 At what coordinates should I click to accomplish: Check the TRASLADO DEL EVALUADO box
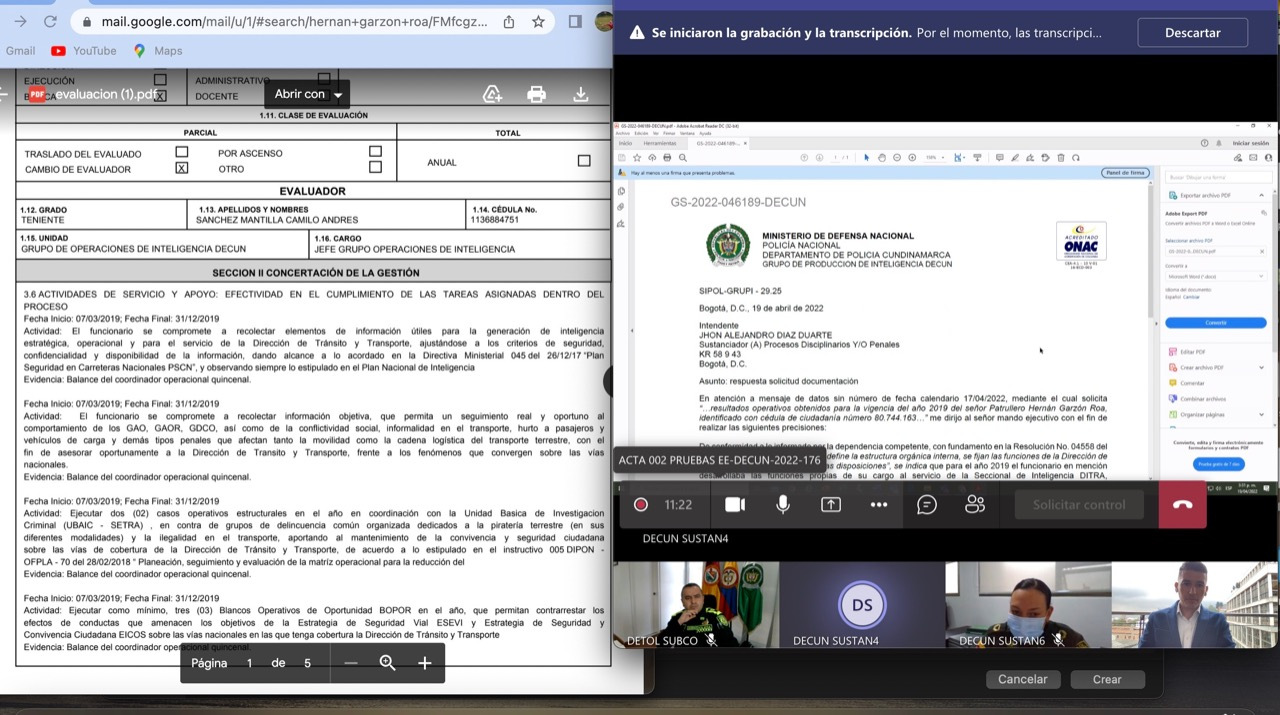(x=181, y=153)
